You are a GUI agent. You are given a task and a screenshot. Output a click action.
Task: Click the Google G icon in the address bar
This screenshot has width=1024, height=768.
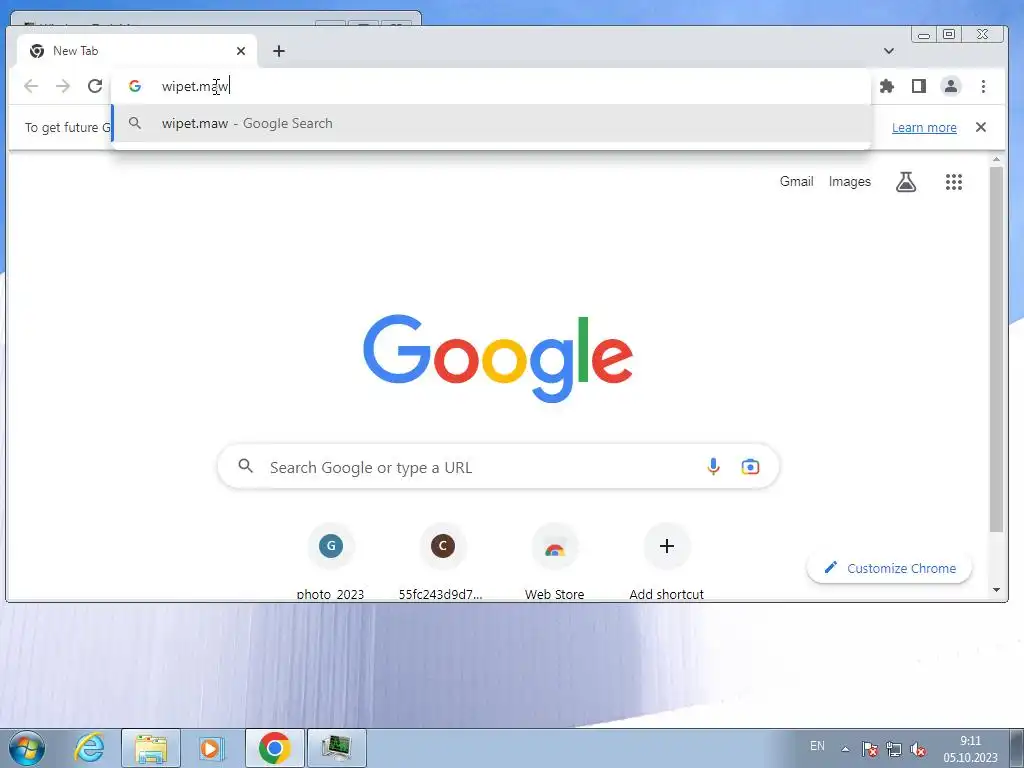[x=135, y=86]
